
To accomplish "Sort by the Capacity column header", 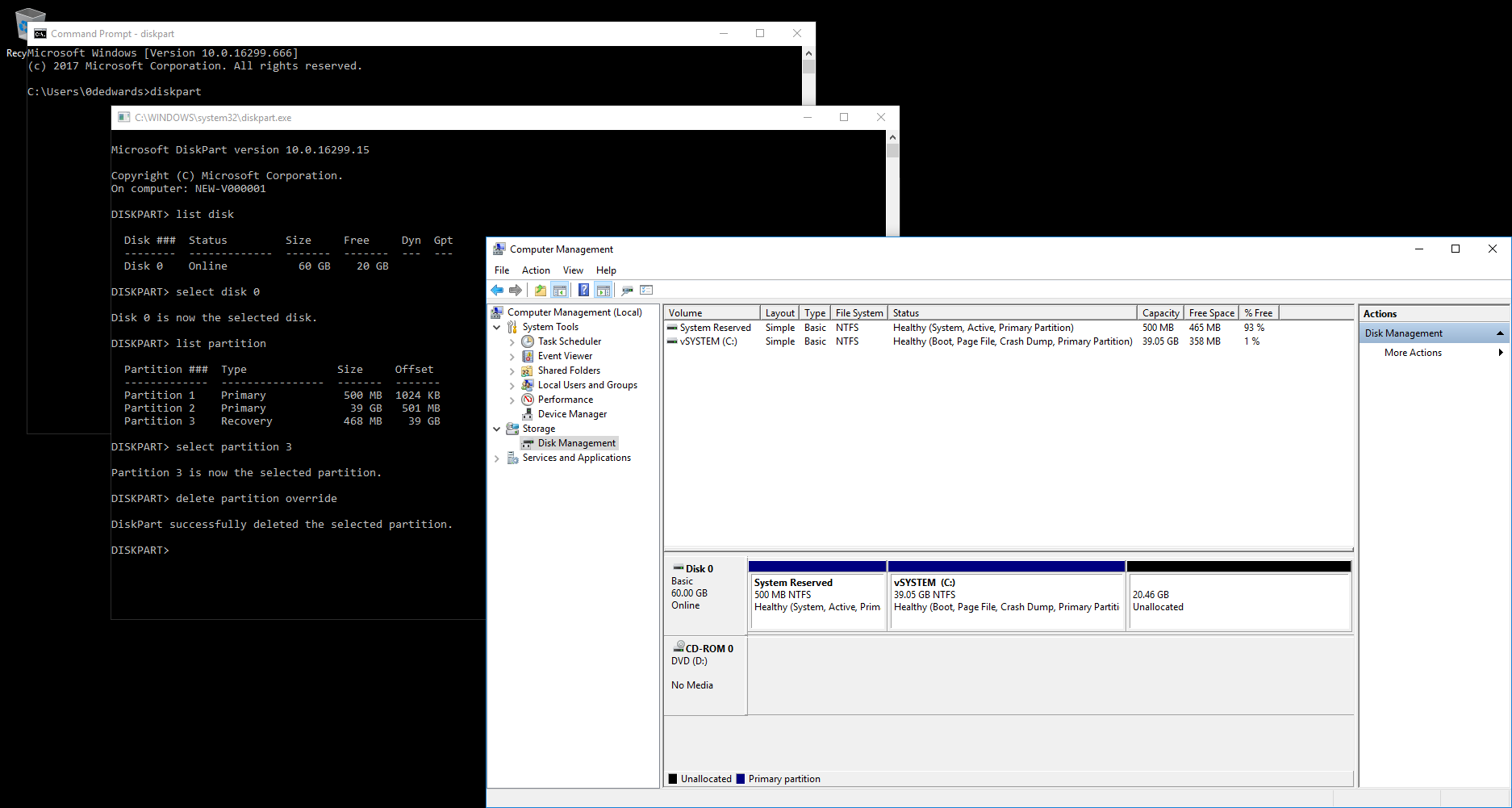I will [x=1160, y=313].
